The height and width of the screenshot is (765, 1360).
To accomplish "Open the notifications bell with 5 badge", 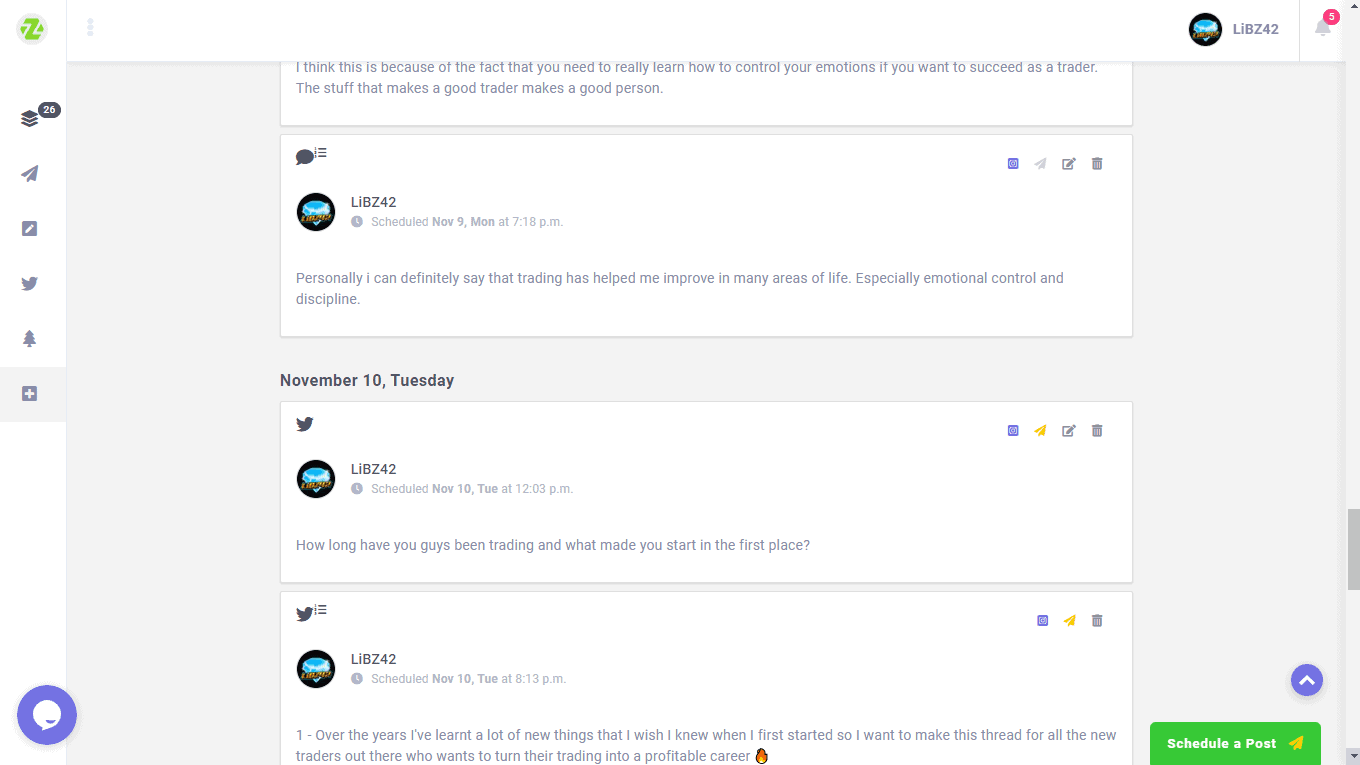I will [x=1323, y=28].
